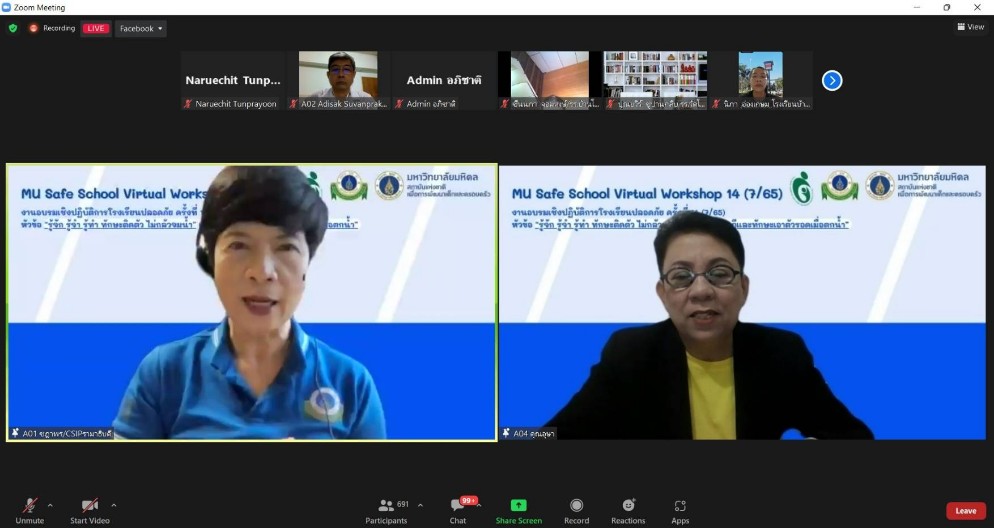Select the outdoor participant thumbnail

coord(761,80)
